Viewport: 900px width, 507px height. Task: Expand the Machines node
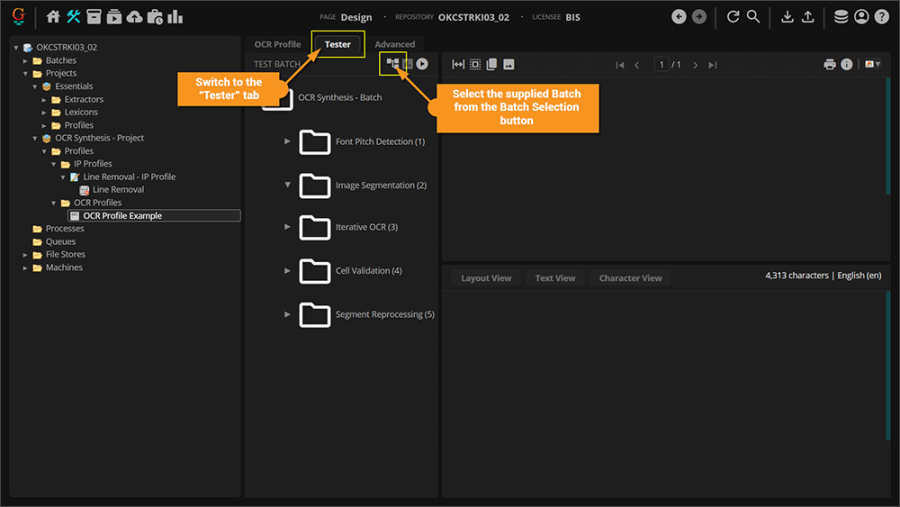25,268
